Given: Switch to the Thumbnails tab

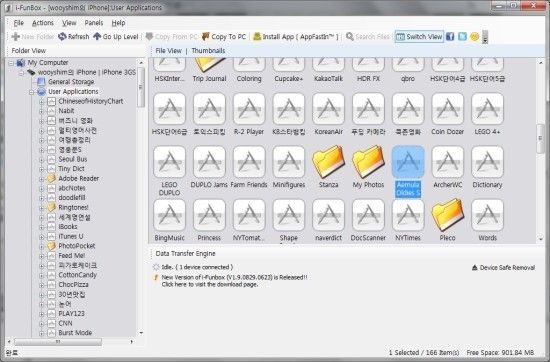Looking at the screenshot, I should pyautogui.click(x=208, y=51).
